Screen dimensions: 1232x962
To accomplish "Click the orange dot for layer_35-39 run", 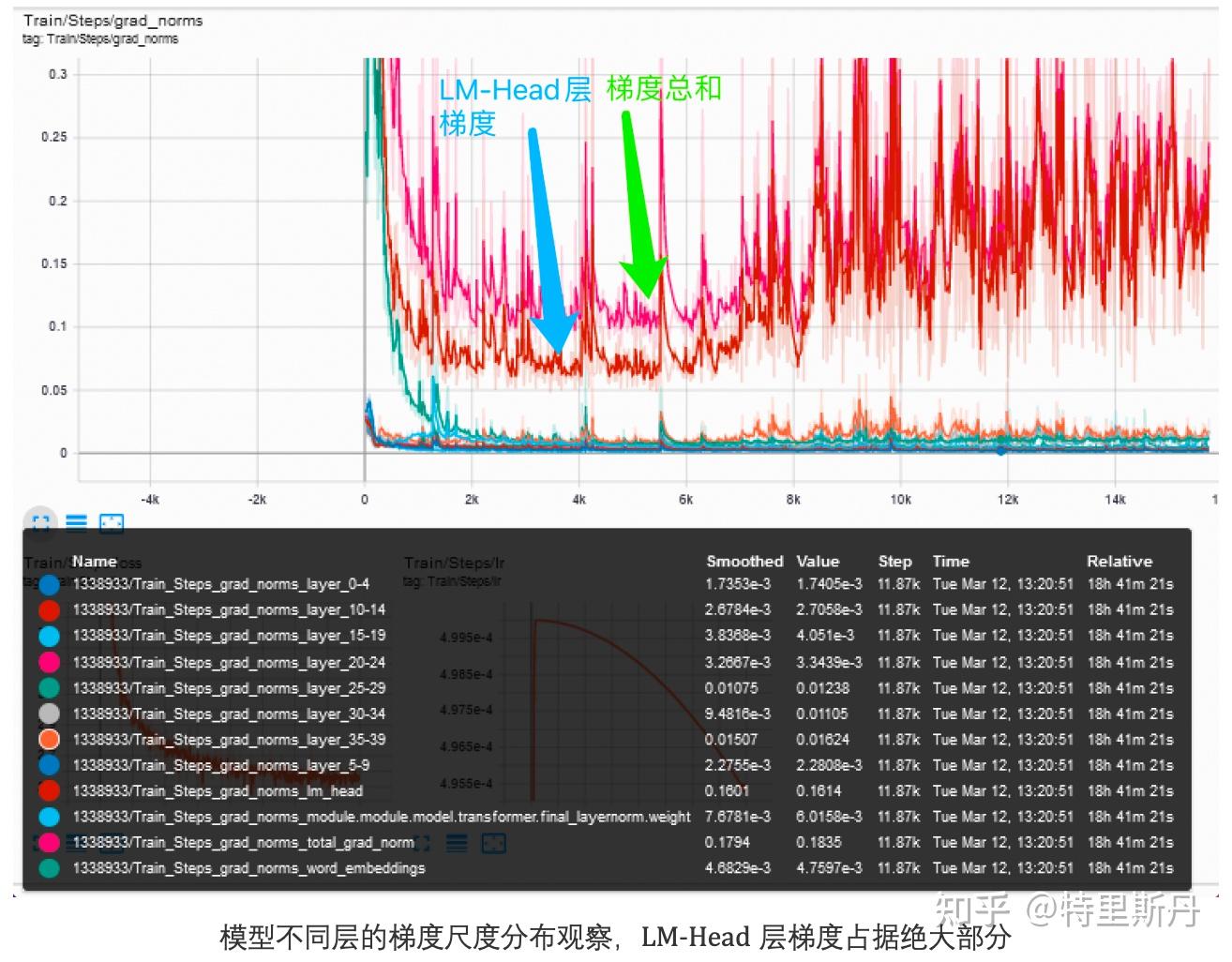I will click(x=49, y=739).
